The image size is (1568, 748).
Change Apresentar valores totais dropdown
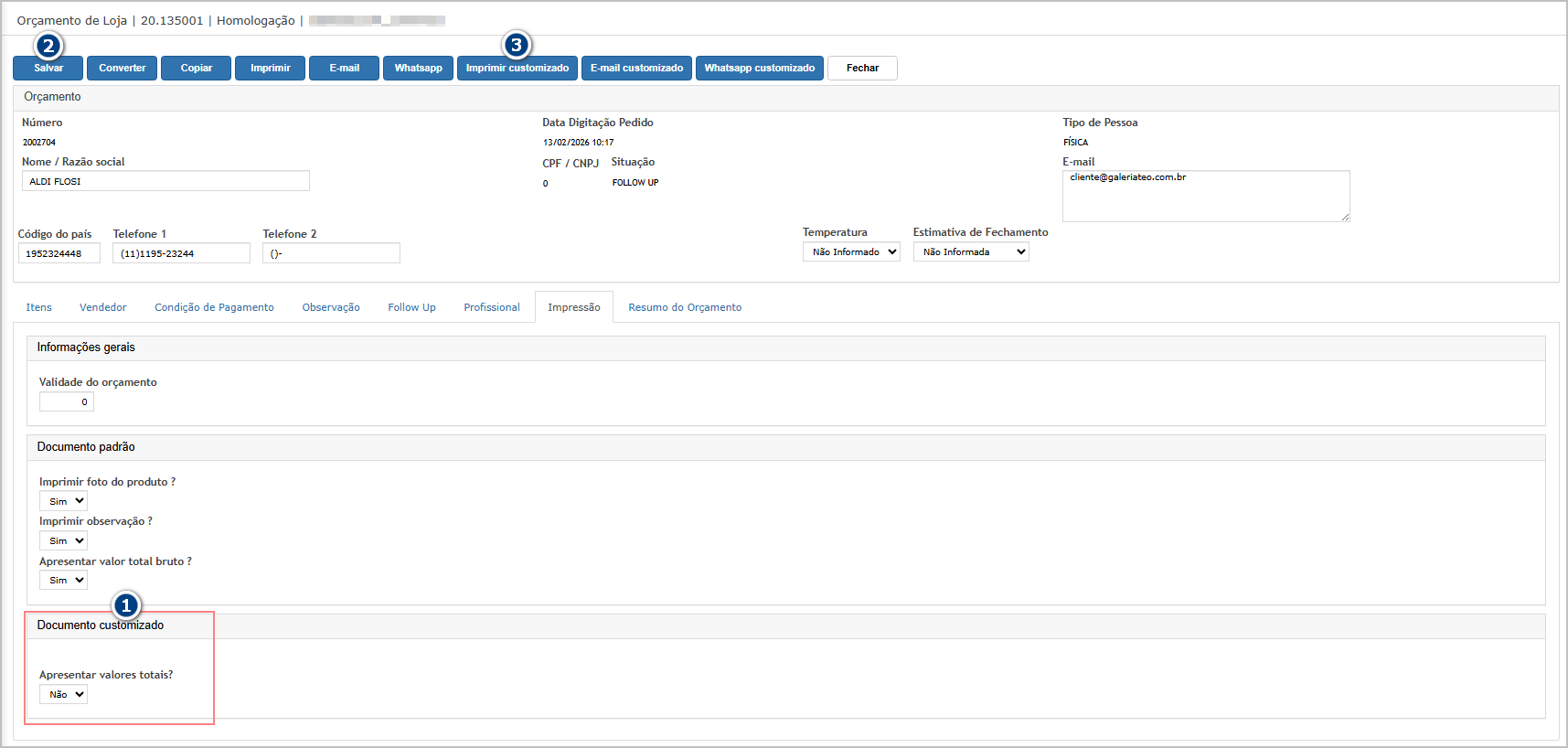63,695
